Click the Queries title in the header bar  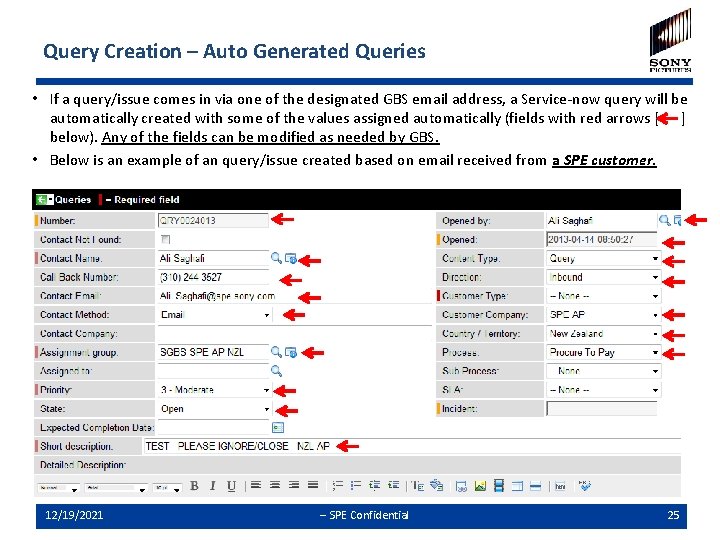pos(73,199)
